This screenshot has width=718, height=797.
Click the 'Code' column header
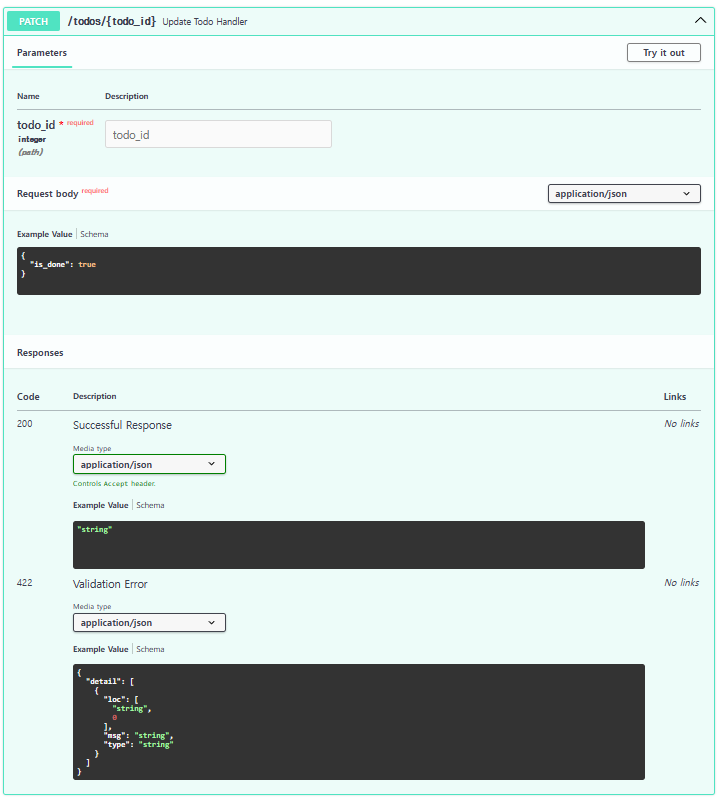[28, 396]
